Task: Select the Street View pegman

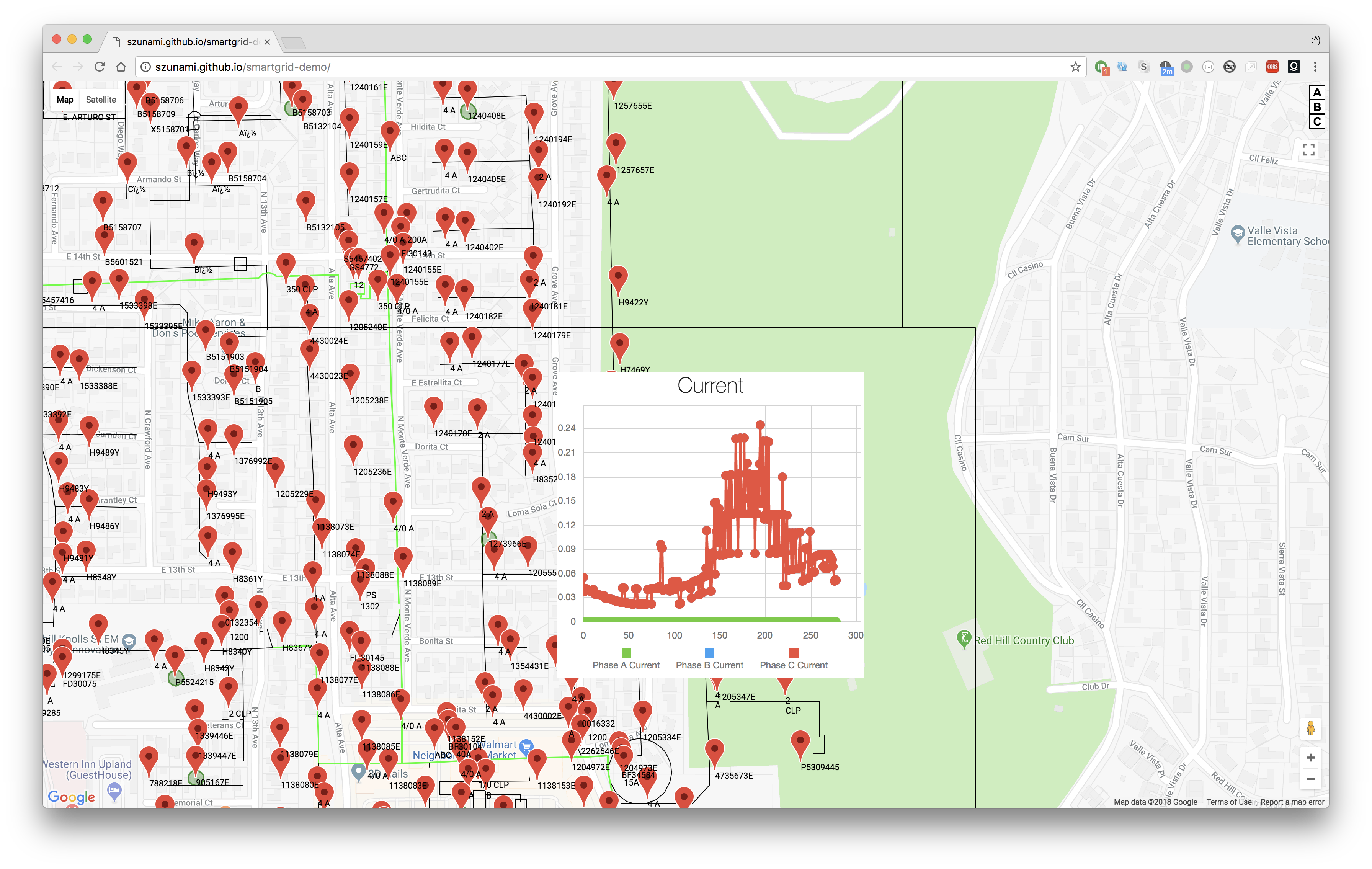Action: [x=1310, y=729]
